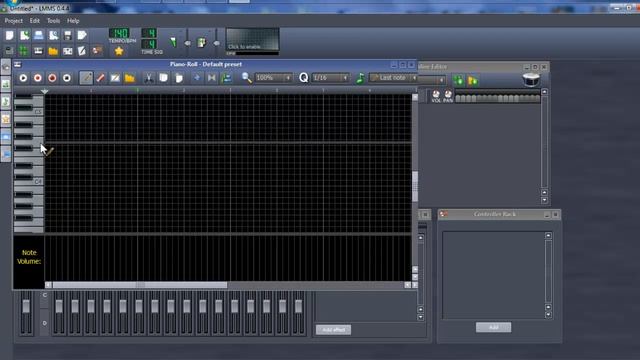Open the bottom sidebar tab, My Computer
The height and width of the screenshot is (360, 640).
(x=6, y=154)
